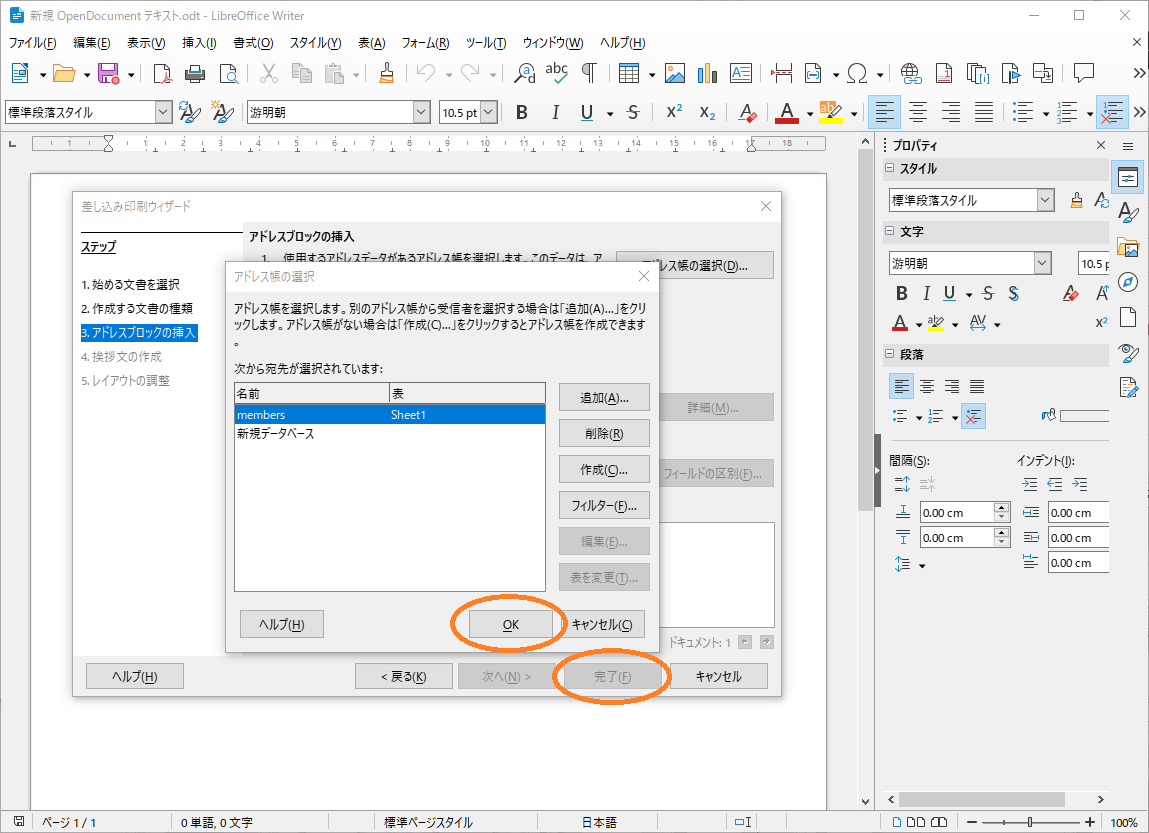Image resolution: width=1149 pixels, height=833 pixels.
Task: Toggle Italic in formatting toolbar
Action: tap(555, 112)
